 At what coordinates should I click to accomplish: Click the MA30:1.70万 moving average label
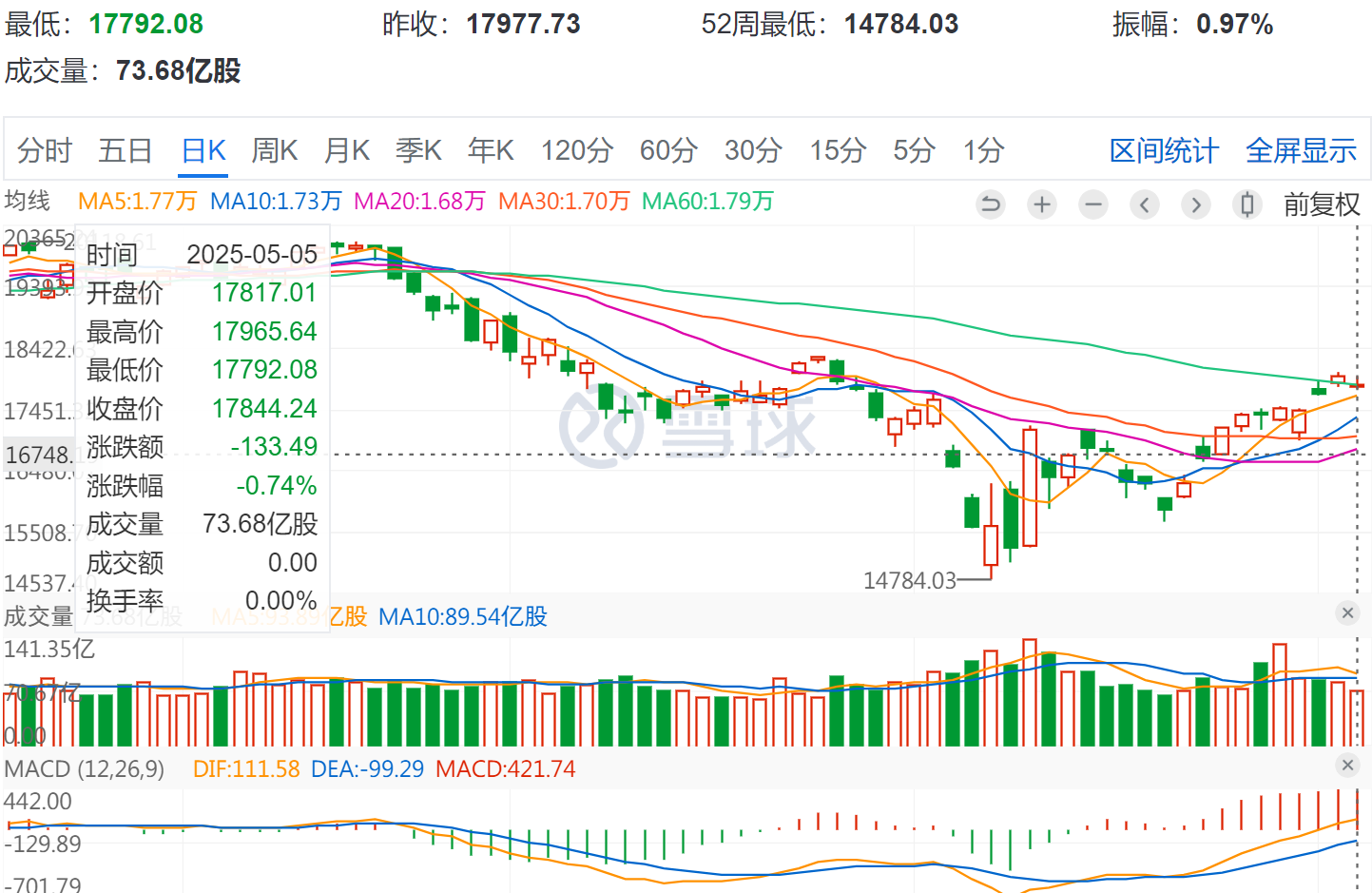click(564, 201)
